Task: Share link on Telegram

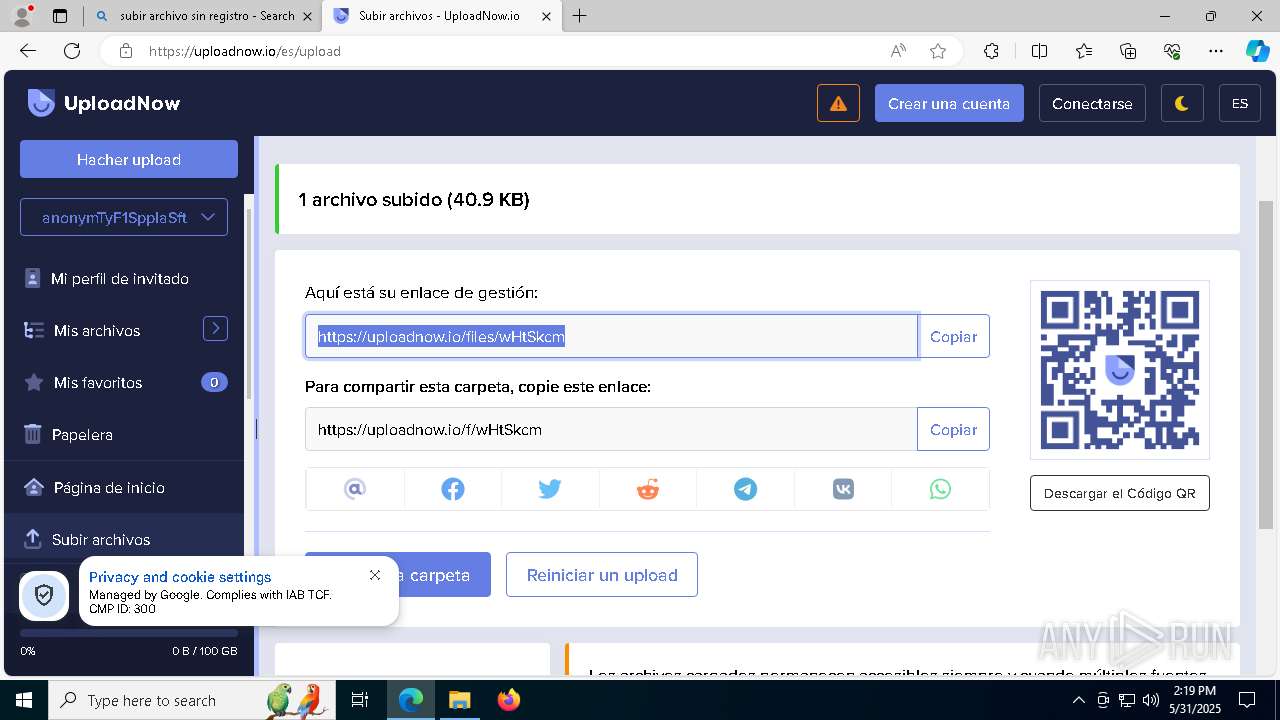Action: 746,489
